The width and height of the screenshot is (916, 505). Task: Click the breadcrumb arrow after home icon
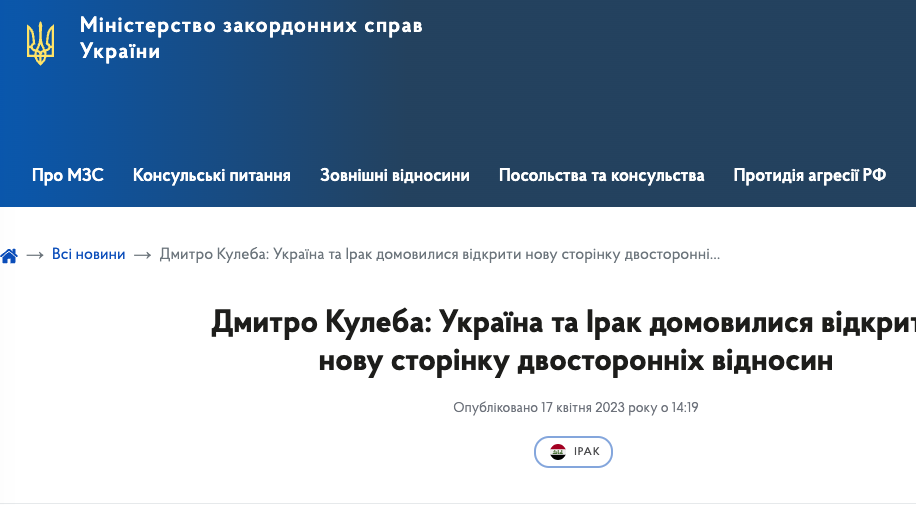(35, 255)
